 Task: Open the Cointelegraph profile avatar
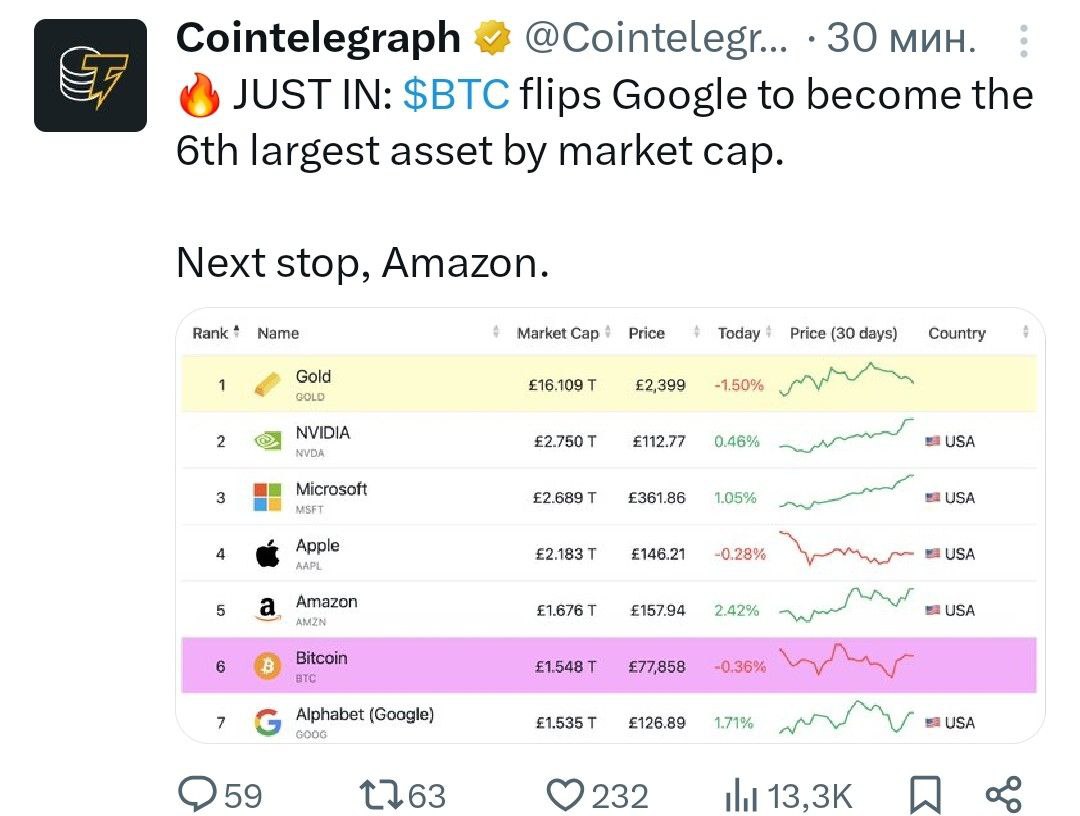pos(90,75)
